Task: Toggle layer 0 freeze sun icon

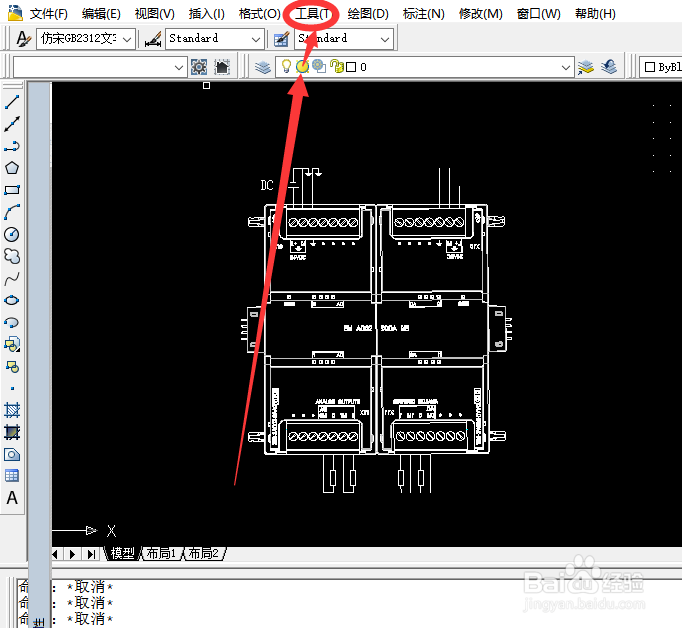Action: pyautogui.click(x=302, y=67)
